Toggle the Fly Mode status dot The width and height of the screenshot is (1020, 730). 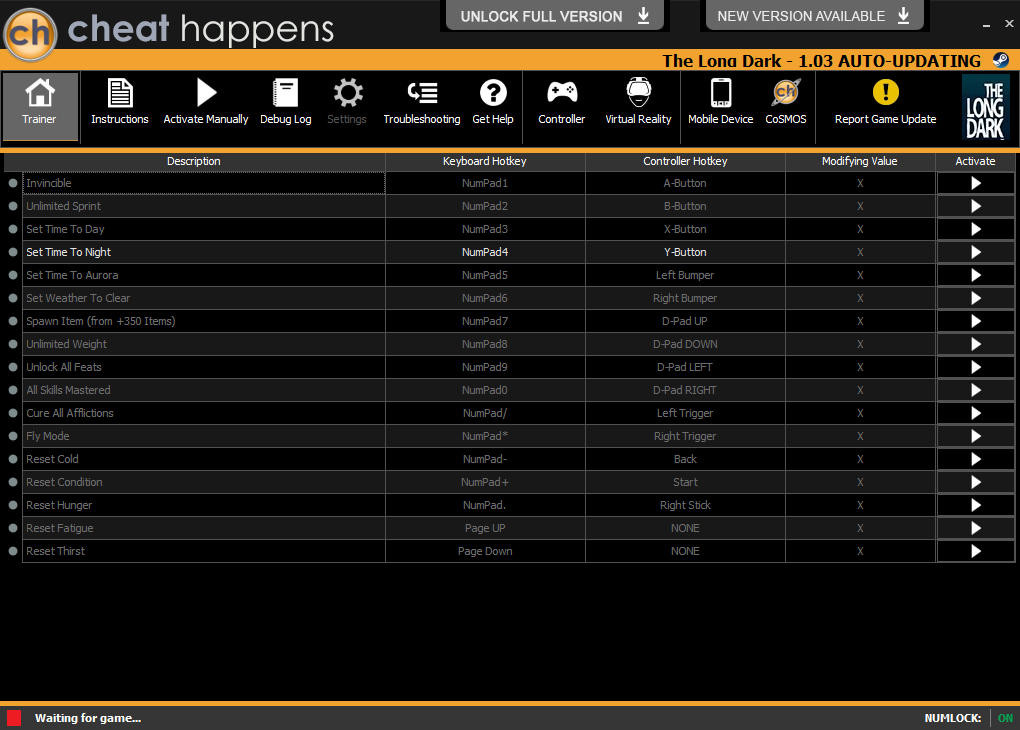point(12,436)
